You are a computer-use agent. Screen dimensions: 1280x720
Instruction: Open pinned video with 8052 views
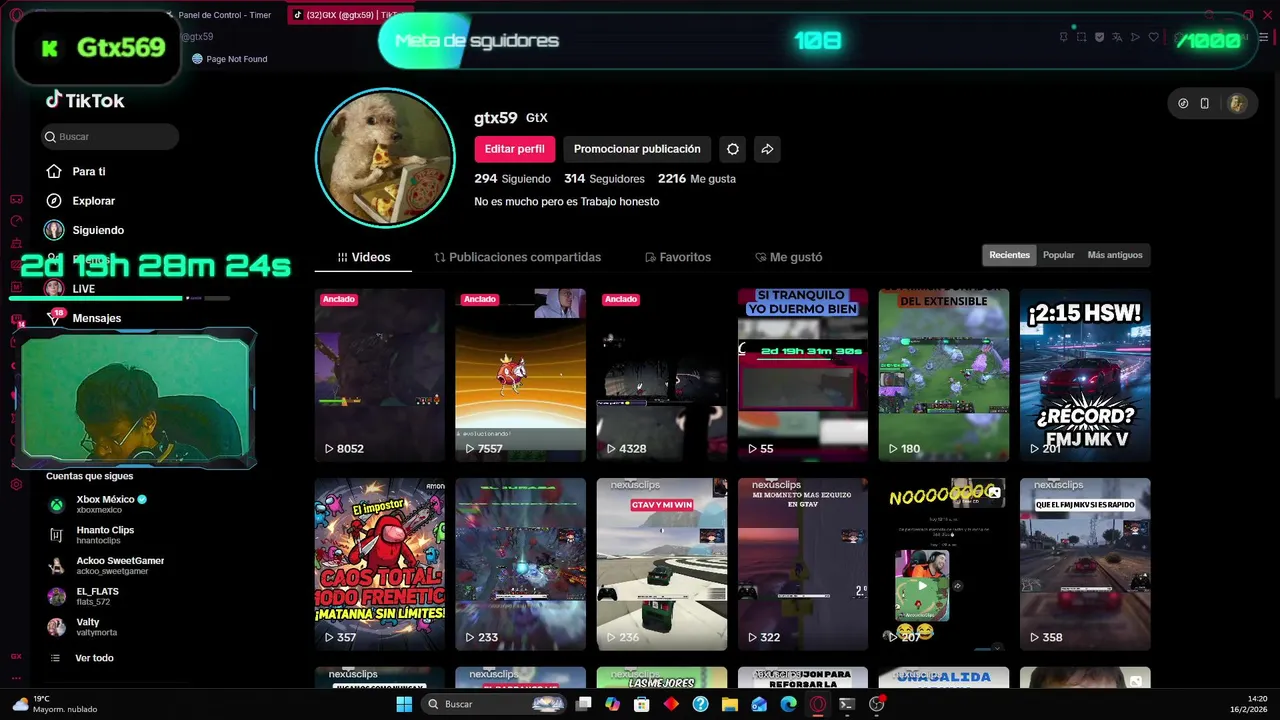click(380, 375)
